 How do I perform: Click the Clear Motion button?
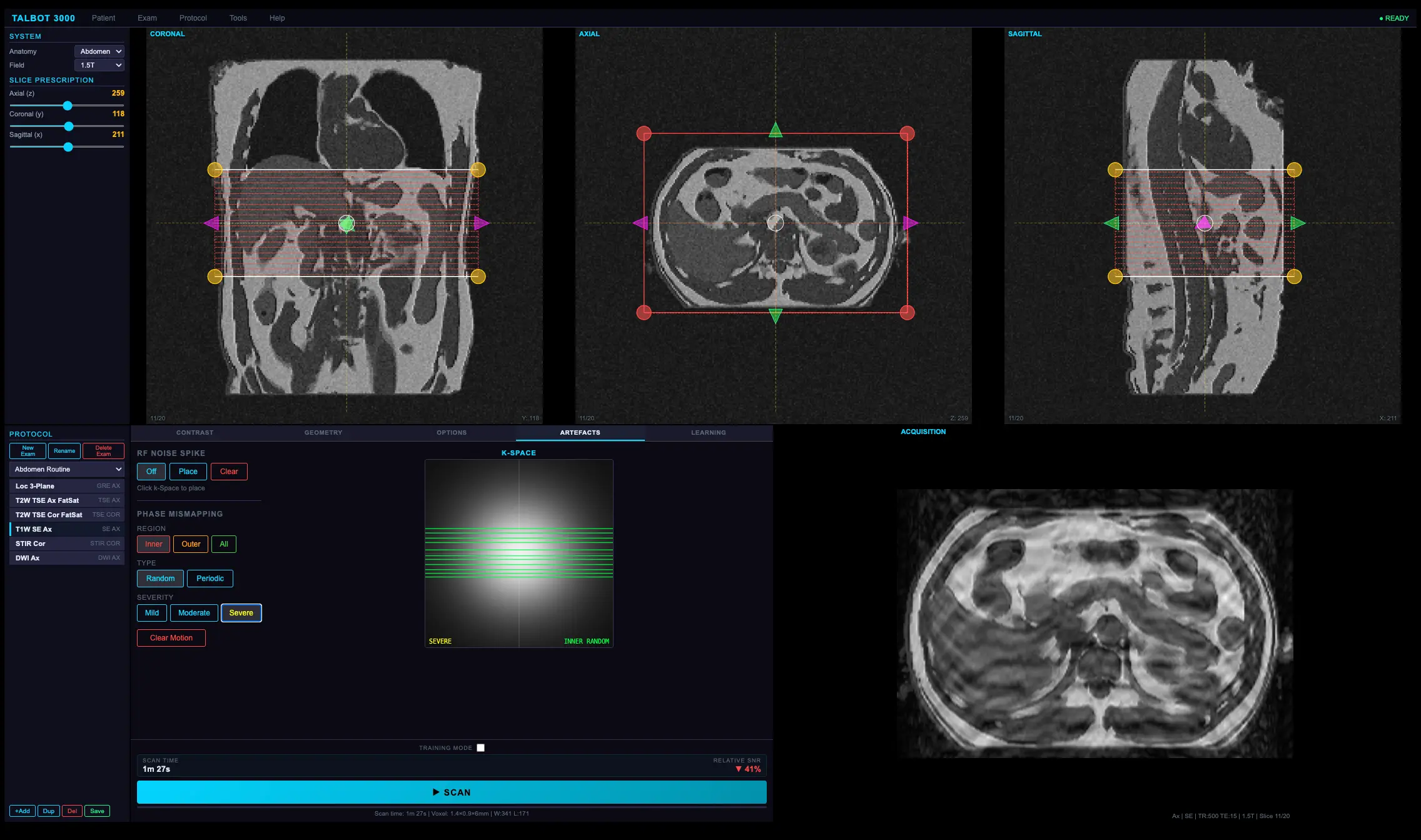pos(171,638)
